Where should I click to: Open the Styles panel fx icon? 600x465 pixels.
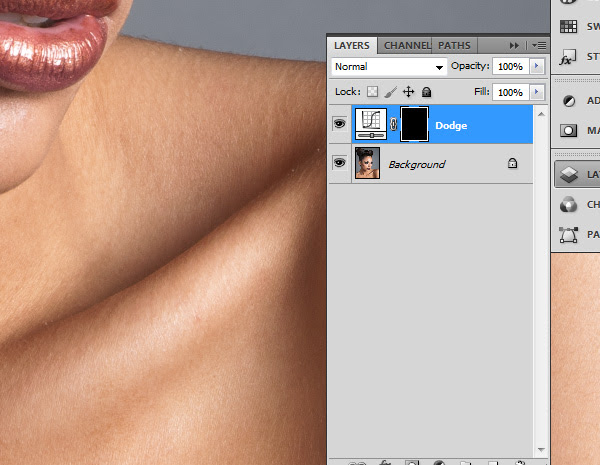[x=569, y=56]
